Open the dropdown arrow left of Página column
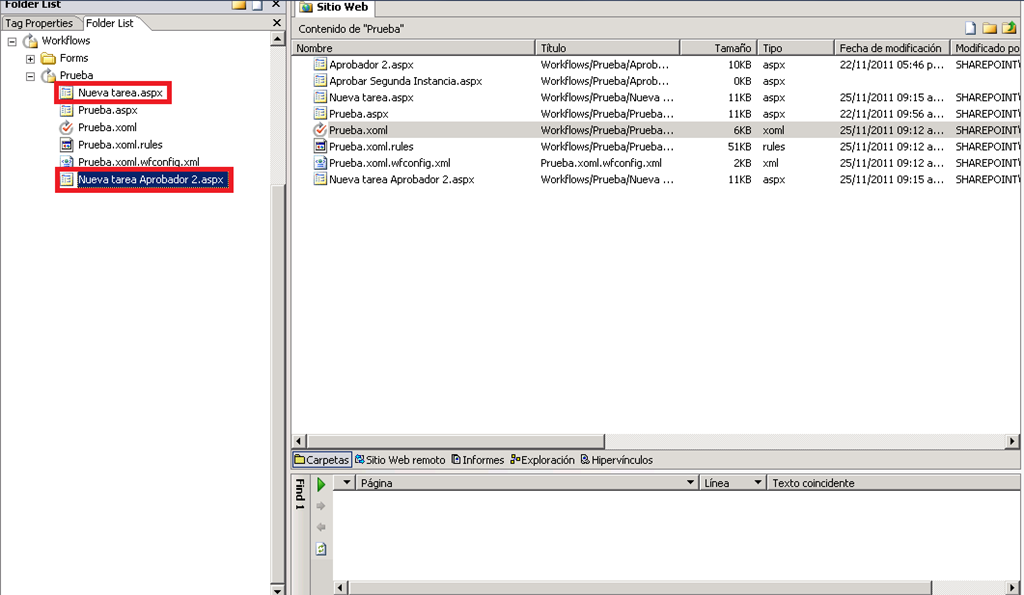Viewport: 1024px width, 595px height. coord(346,483)
